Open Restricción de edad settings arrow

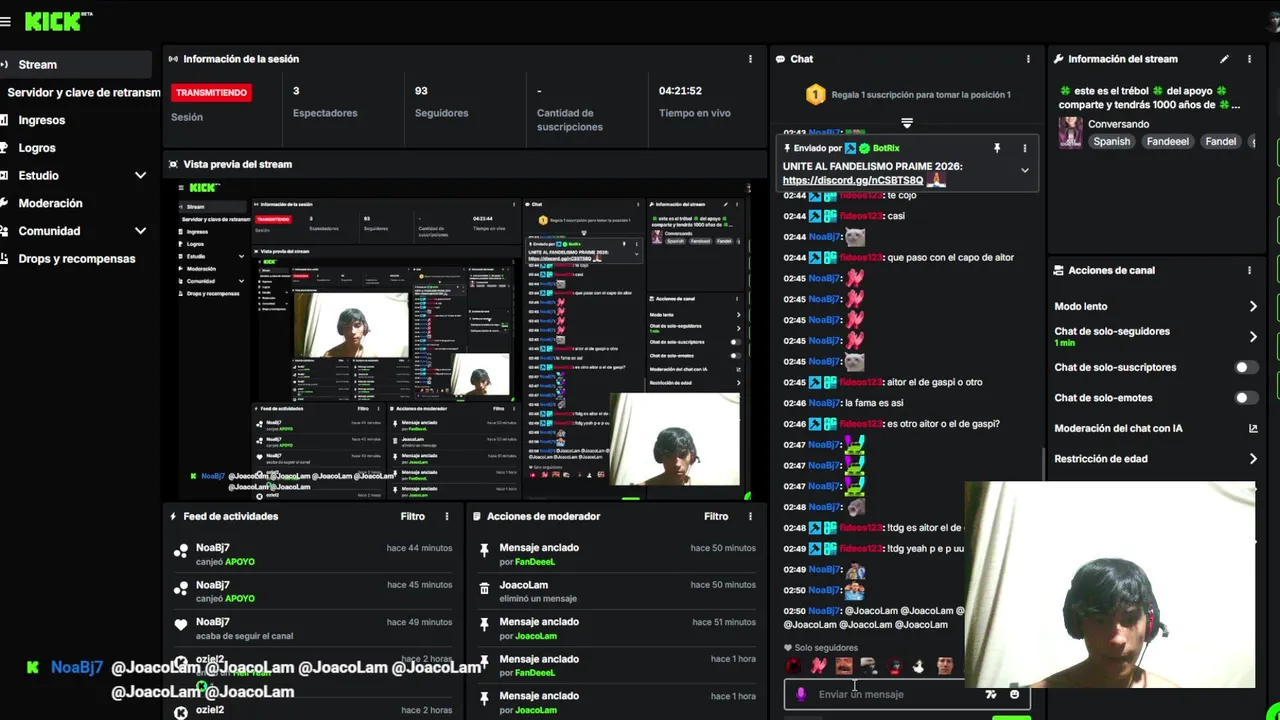click(1253, 459)
